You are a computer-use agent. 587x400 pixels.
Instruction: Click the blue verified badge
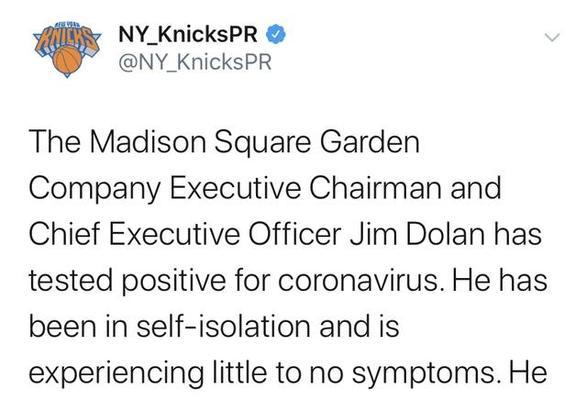[276, 34]
